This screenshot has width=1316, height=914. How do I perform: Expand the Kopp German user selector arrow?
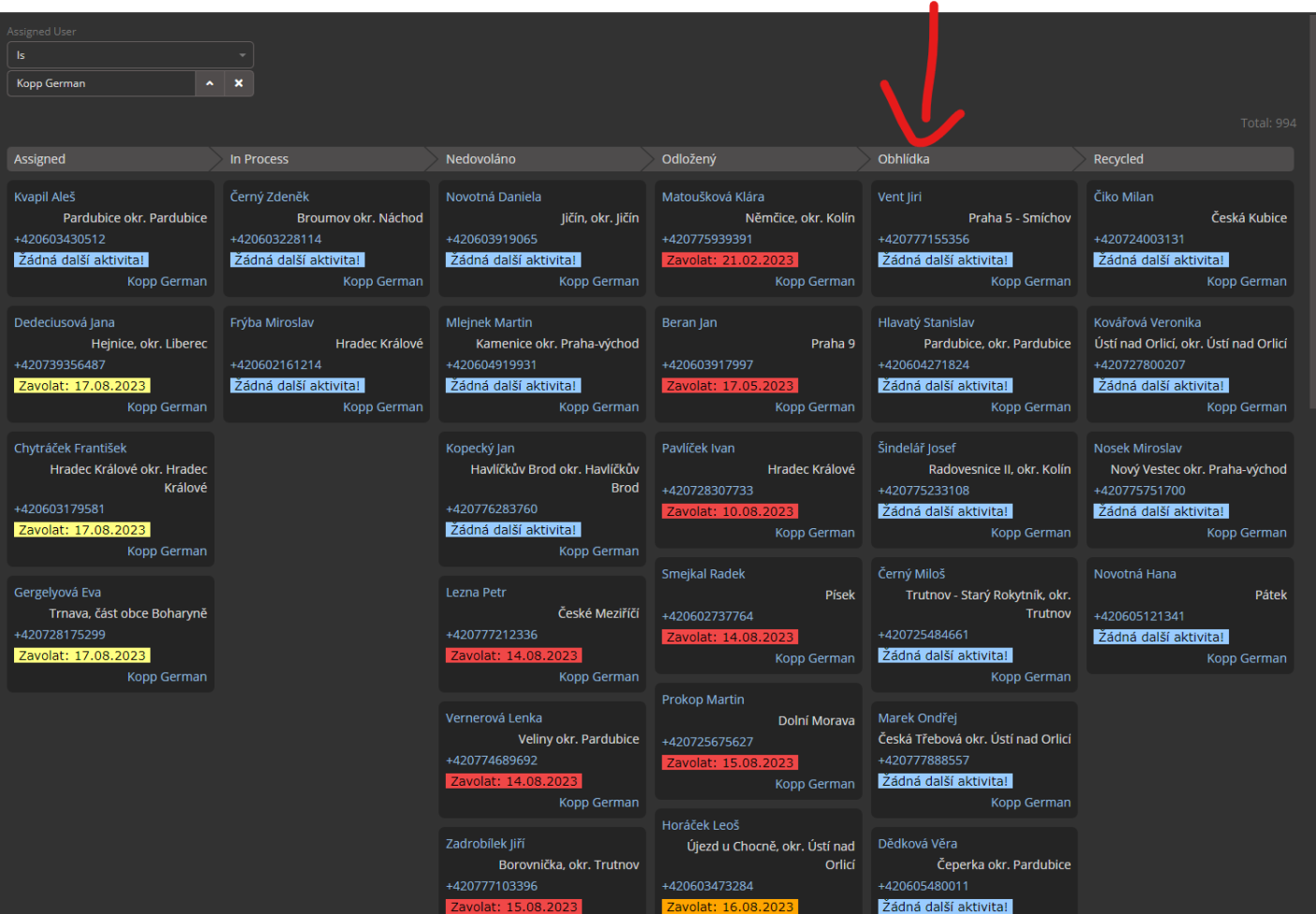tap(210, 83)
